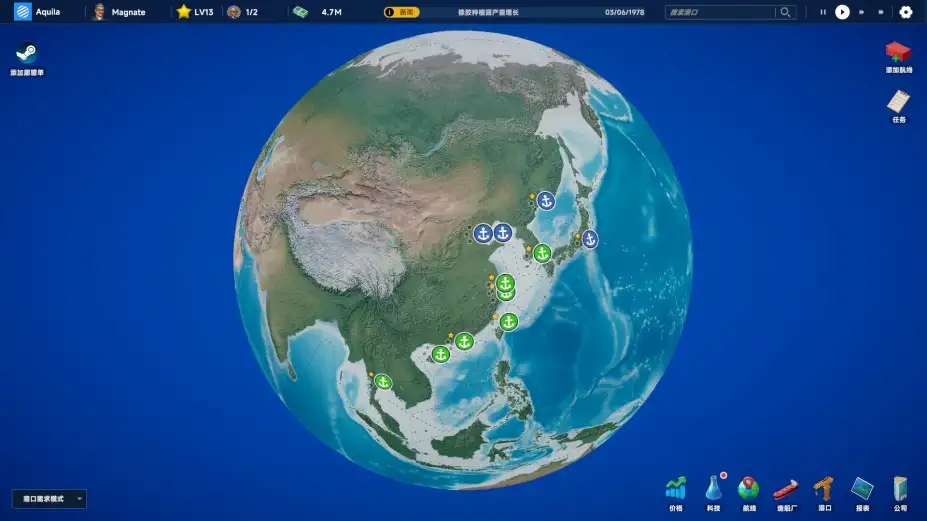Click the Aquila company name
This screenshot has height=521, width=927.
[48, 12]
